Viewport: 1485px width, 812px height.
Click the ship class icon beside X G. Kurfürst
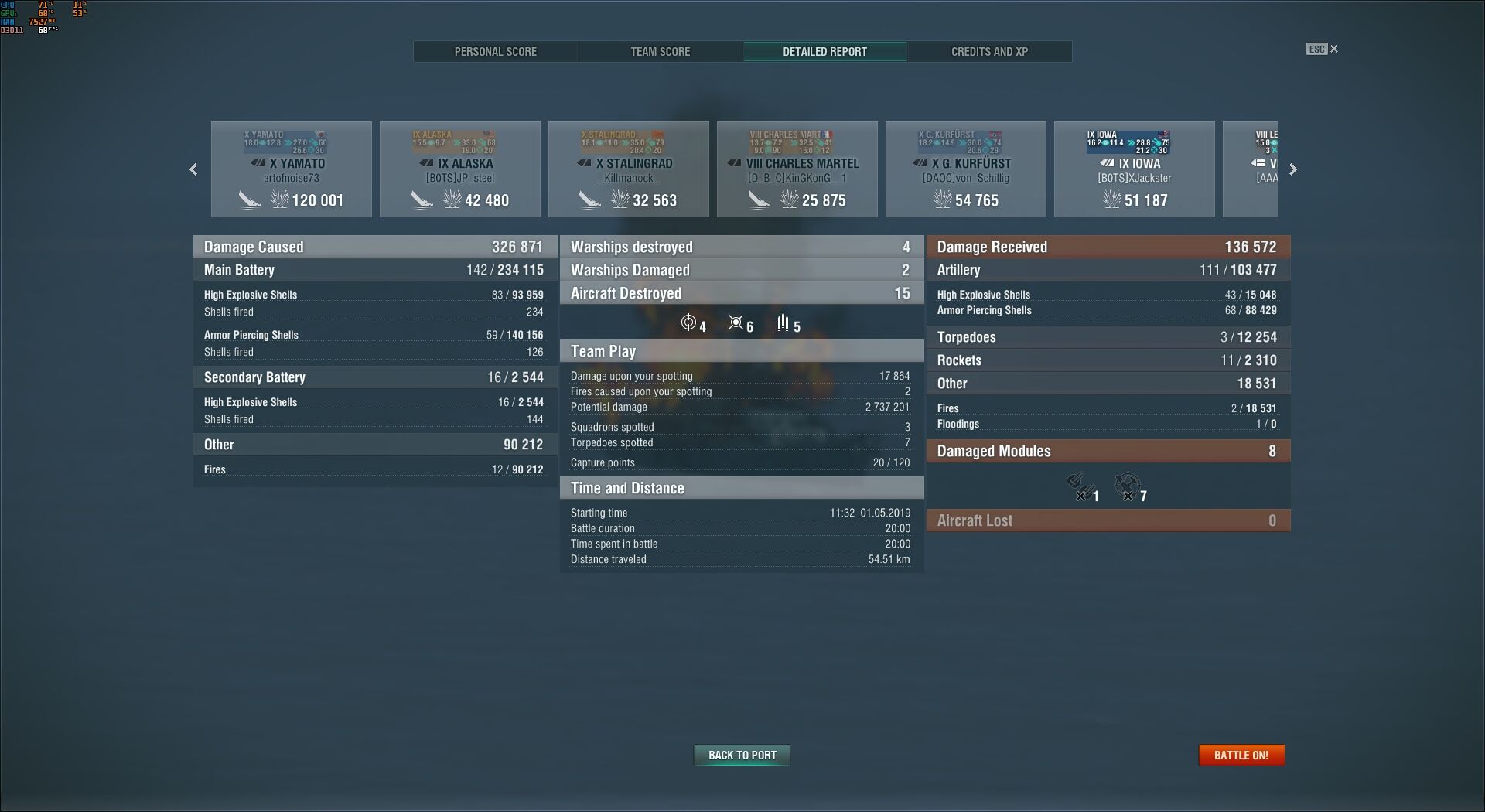pos(920,163)
